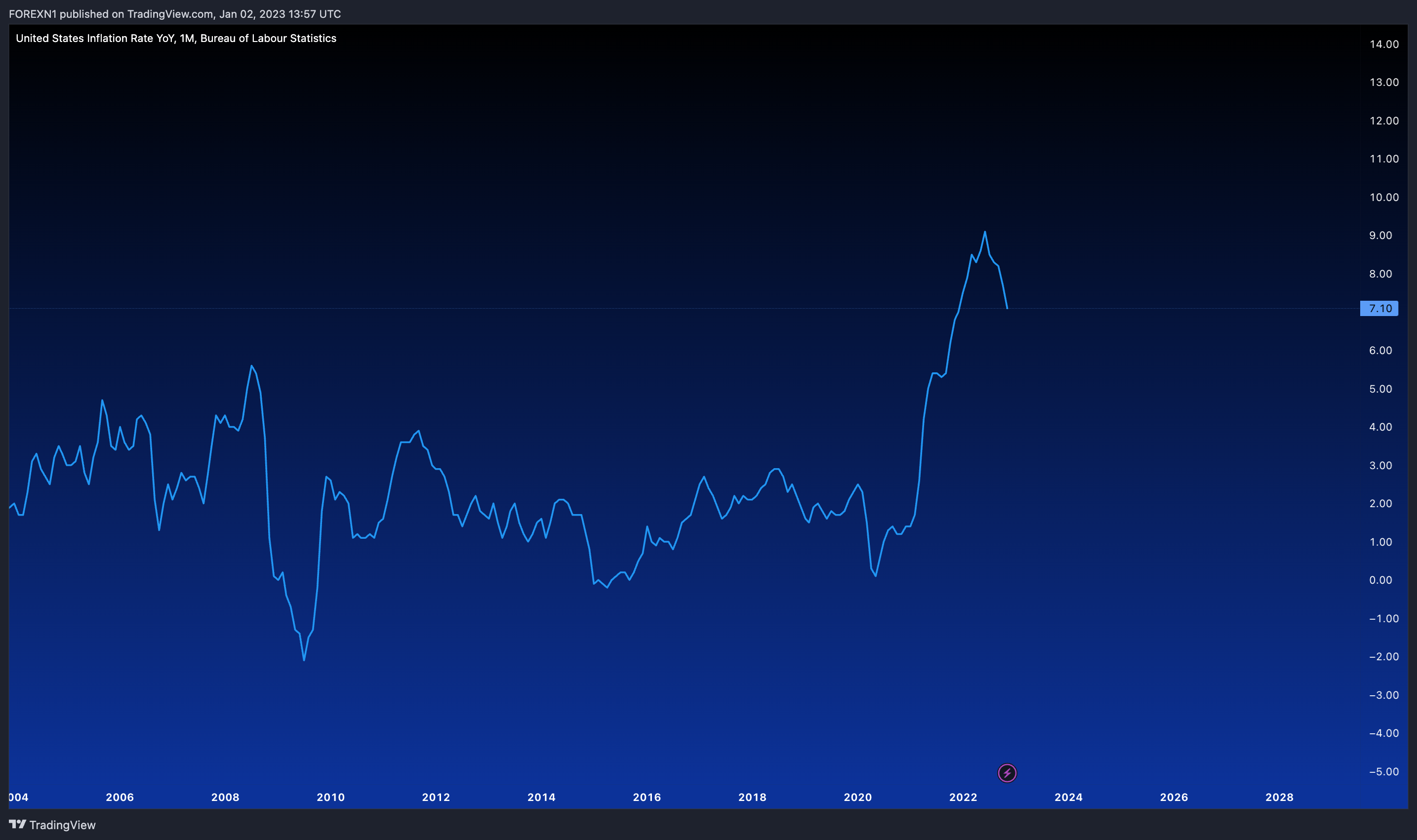Click the 2008 year label on time axis
Viewport: 1417px width, 840px height.
pyautogui.click(x=225, y=797)
